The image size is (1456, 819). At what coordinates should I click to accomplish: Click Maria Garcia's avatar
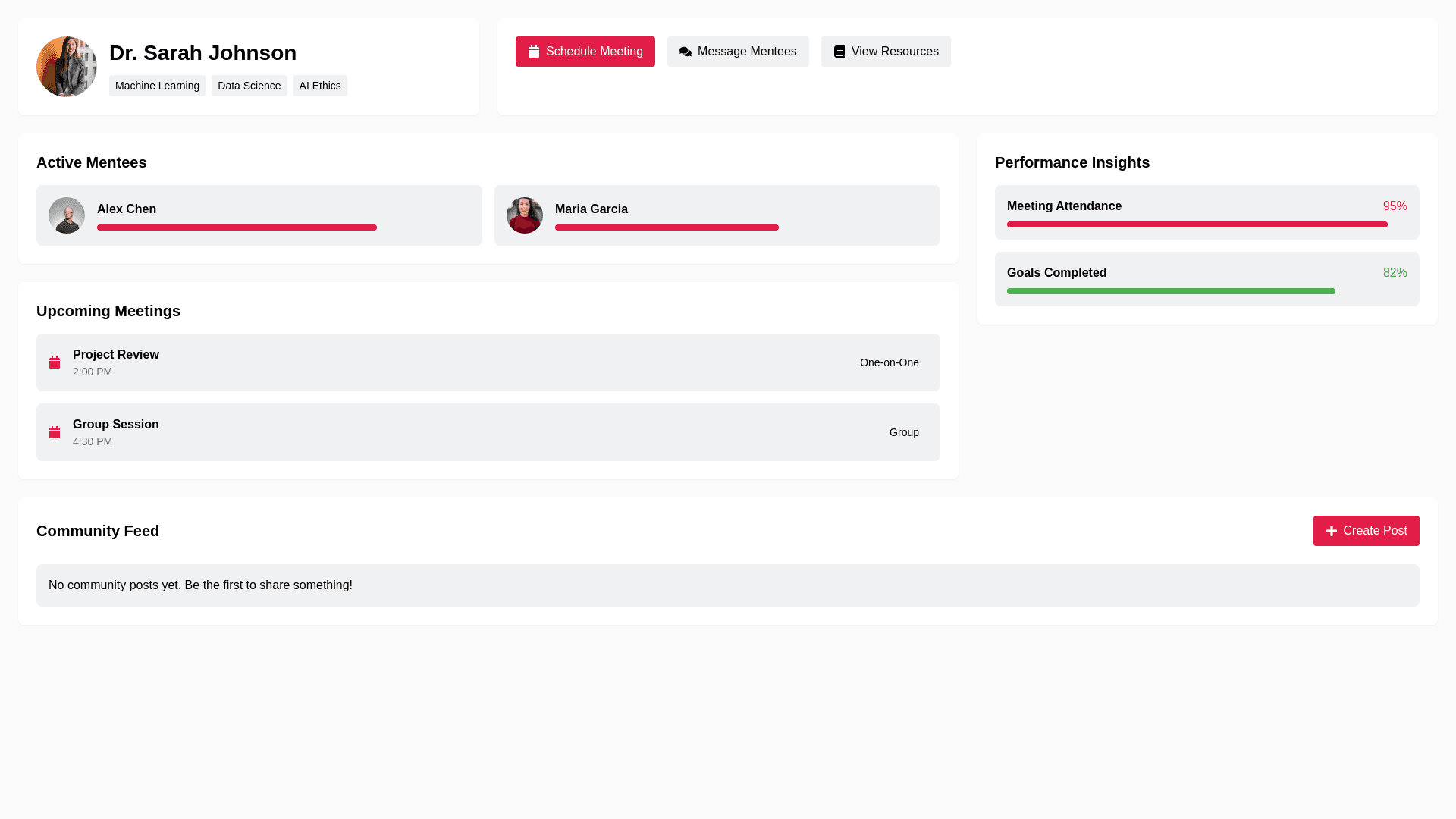[x=525, y=215]
